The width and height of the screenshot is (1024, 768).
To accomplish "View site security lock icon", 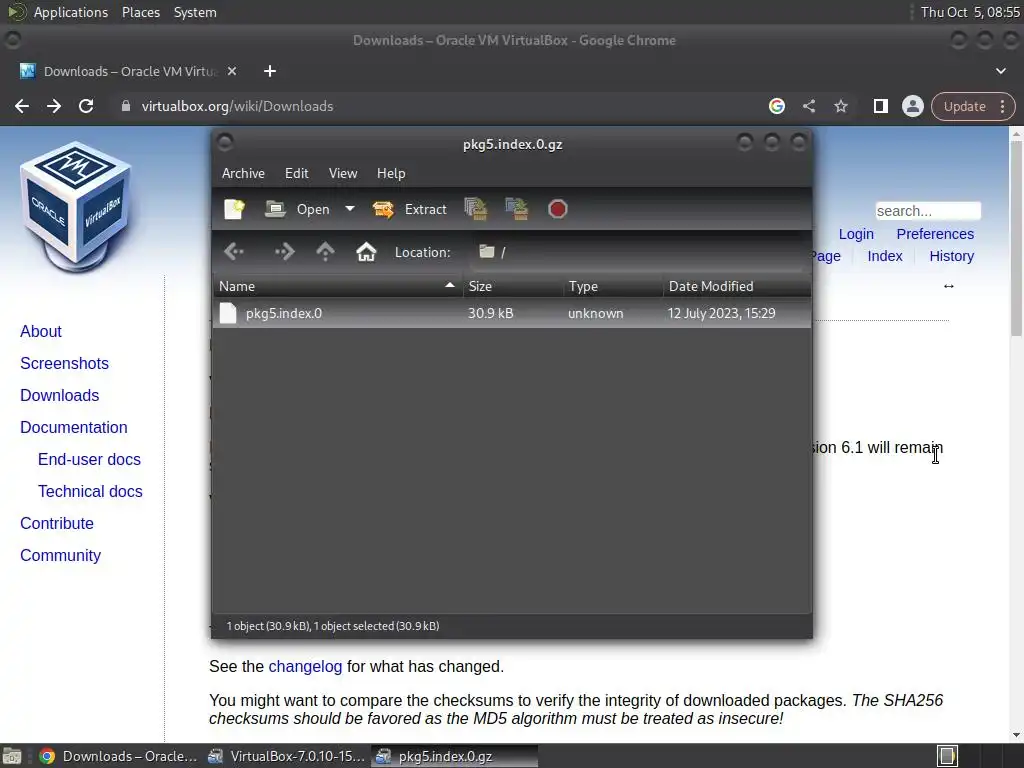I will [x=125, y=106].
